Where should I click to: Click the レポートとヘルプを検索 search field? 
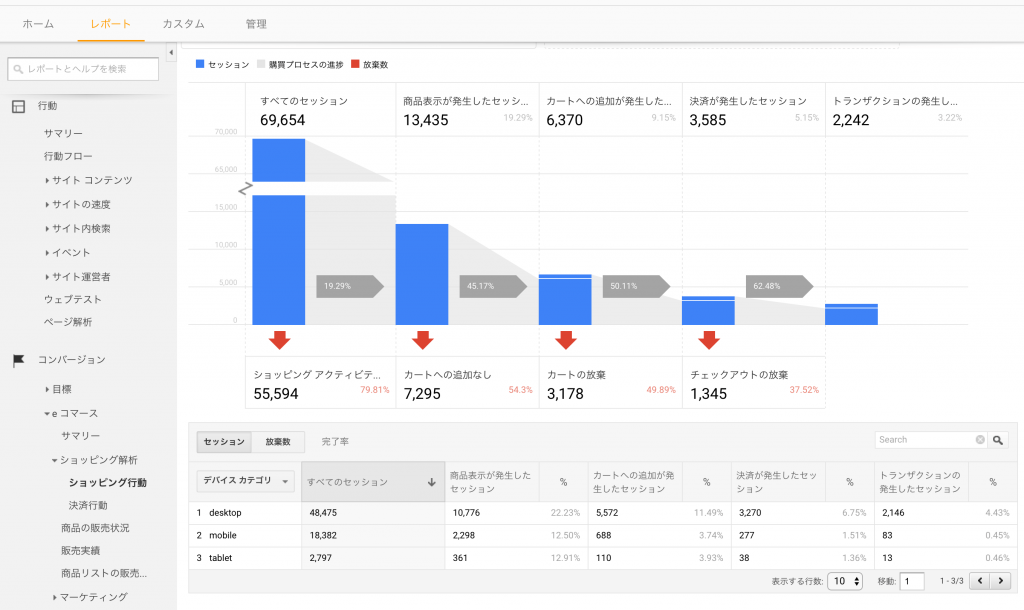pyautogui.click(x=83, y=68)
